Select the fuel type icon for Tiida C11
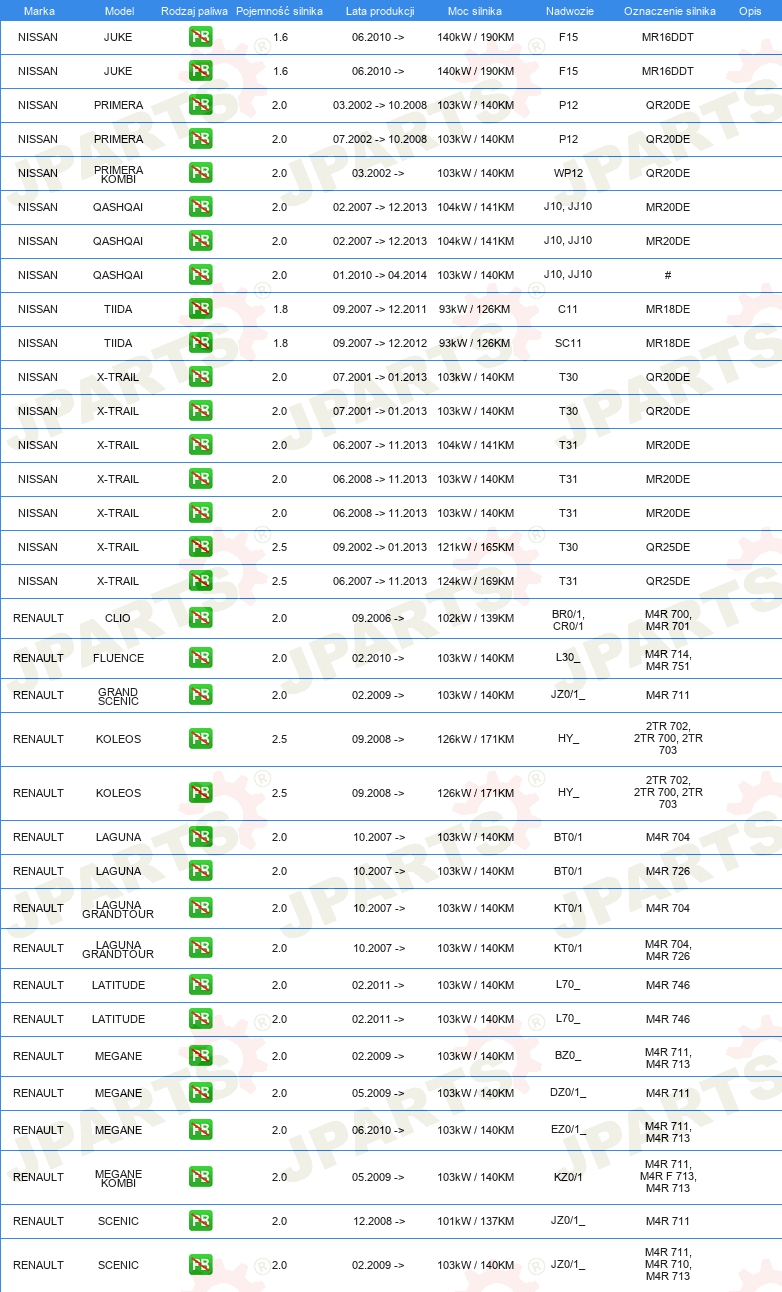This screenshot has width=782, height=1292. pyautogui.click(x=200, y=309)
